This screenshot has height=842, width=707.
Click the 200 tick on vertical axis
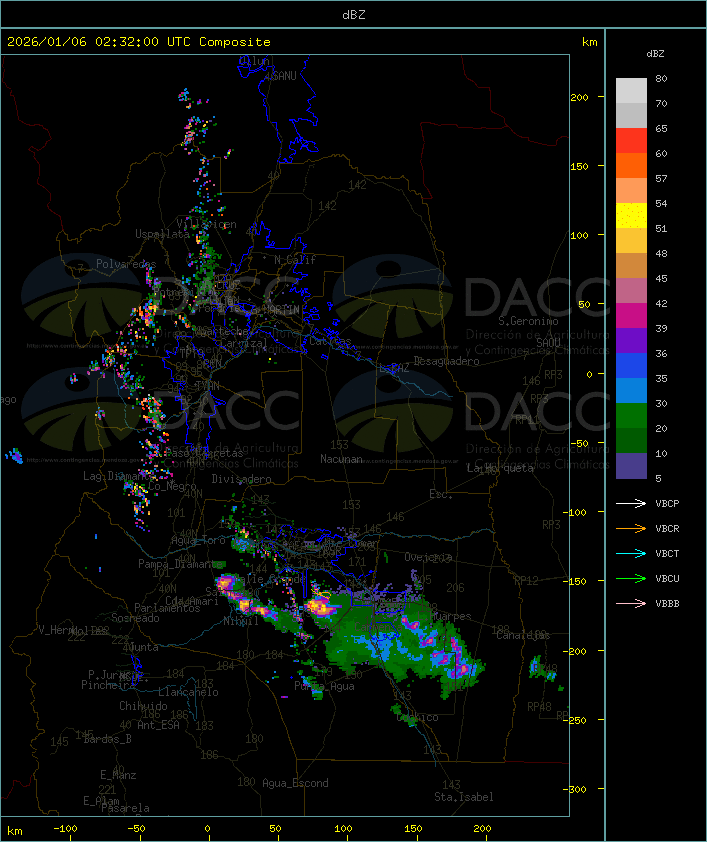(579, 97)
